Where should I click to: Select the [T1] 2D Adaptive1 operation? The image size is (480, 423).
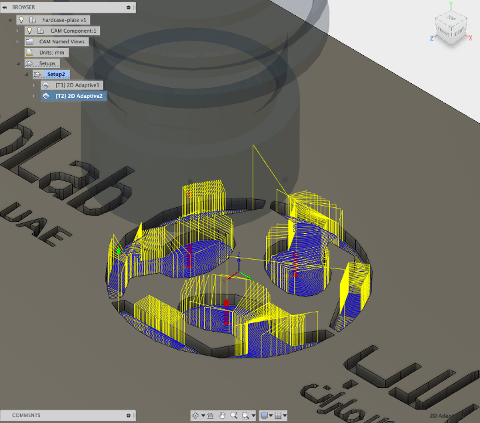(72, 85)
